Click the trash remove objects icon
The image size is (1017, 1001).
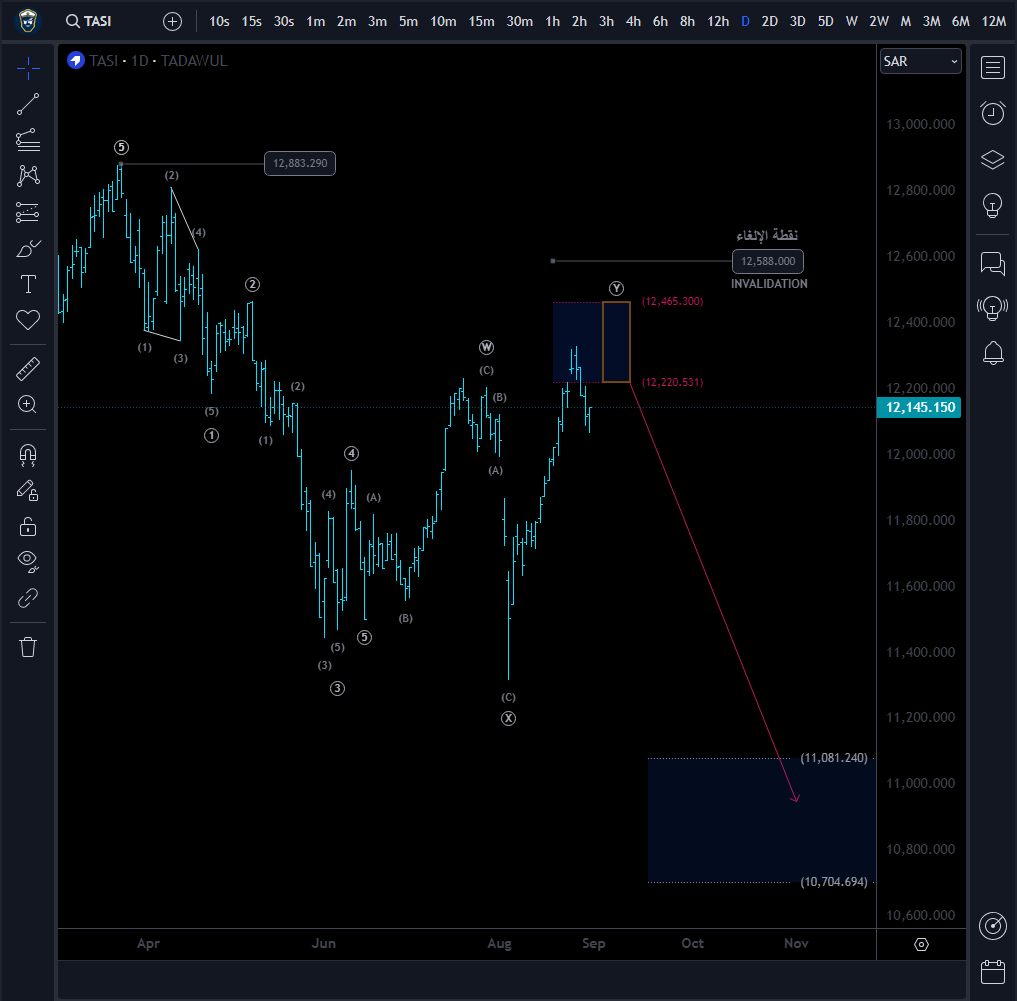pos(28,647)
